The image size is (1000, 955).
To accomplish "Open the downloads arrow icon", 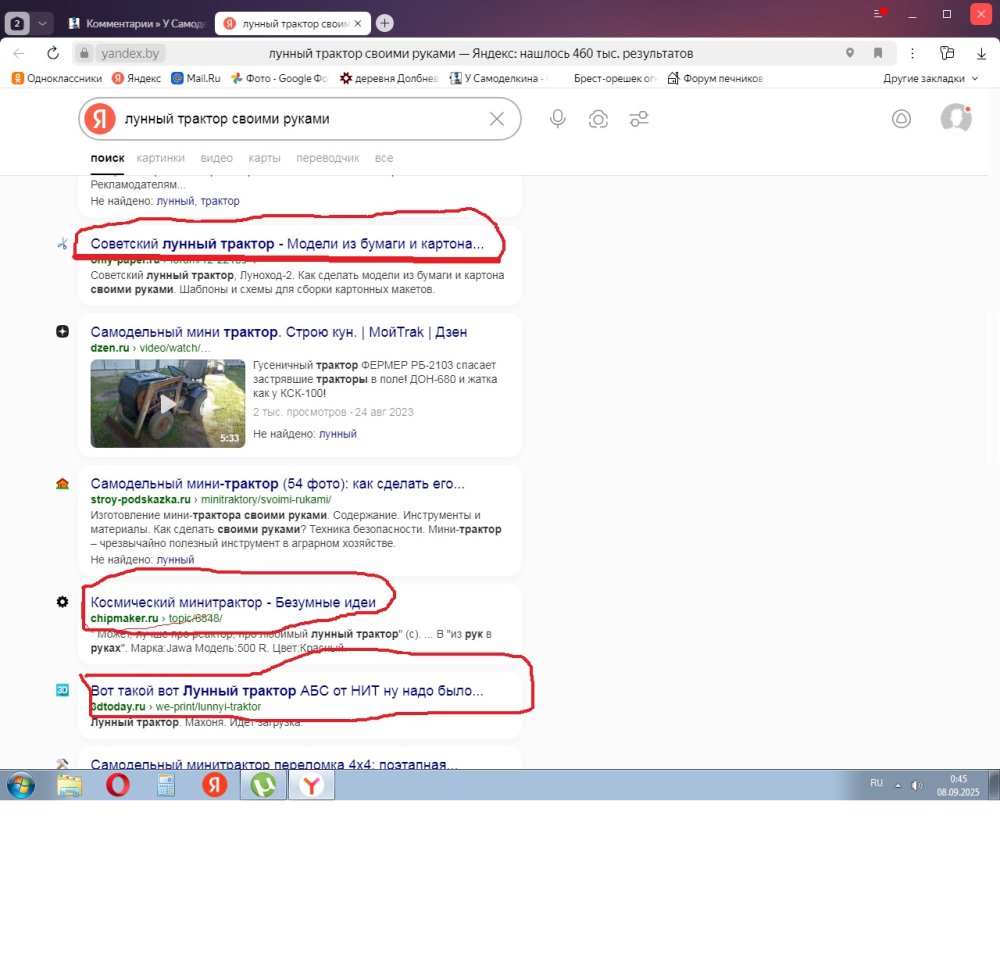I will [x=982, y=54].
